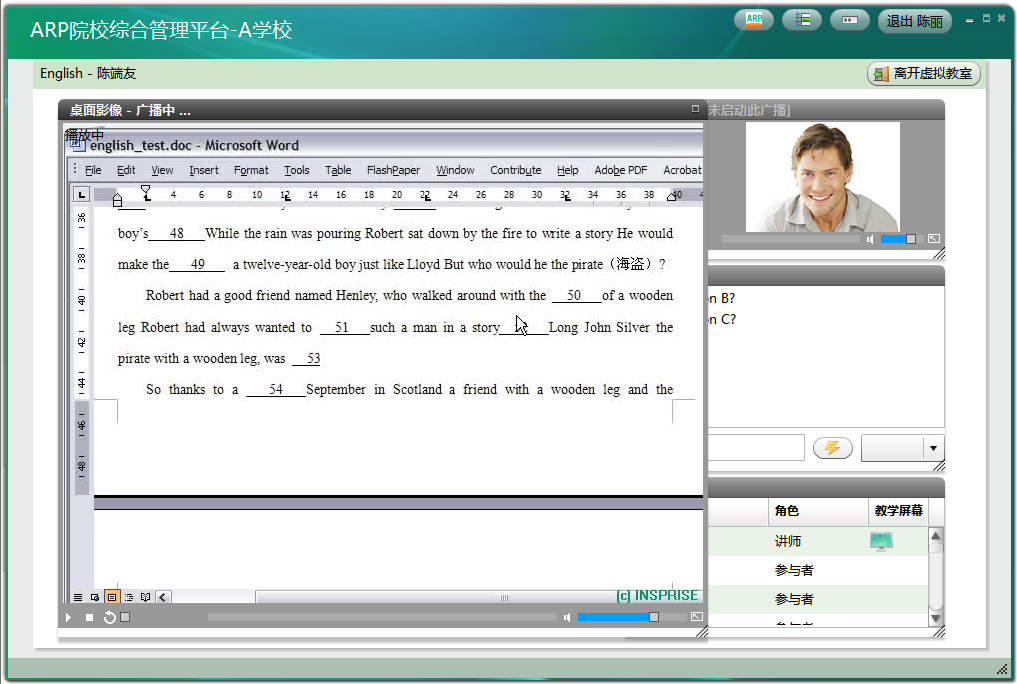Click blank number 49 in document
This screenshot has width=1017, height=684.
(197, 265)
